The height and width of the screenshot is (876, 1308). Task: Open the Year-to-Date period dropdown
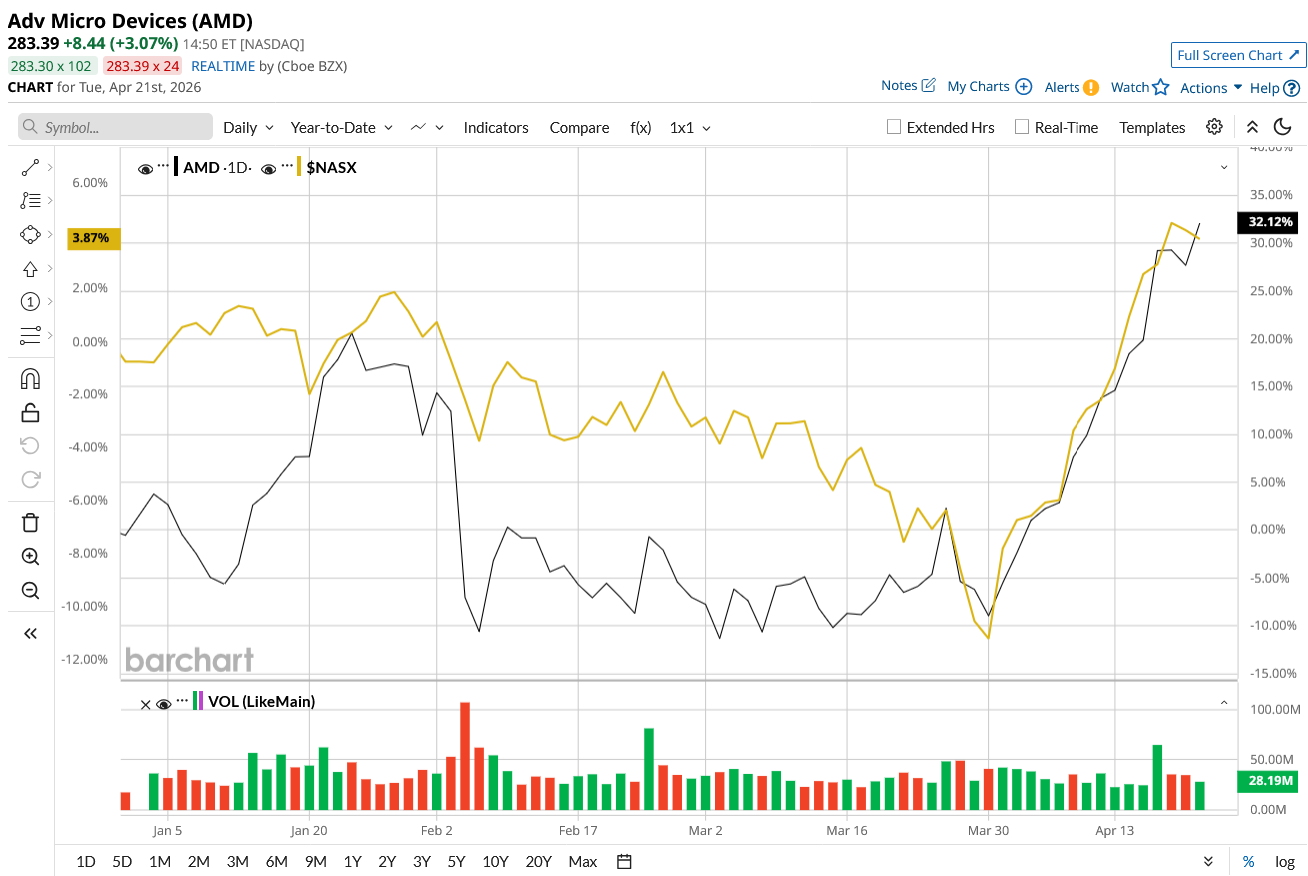341,127
